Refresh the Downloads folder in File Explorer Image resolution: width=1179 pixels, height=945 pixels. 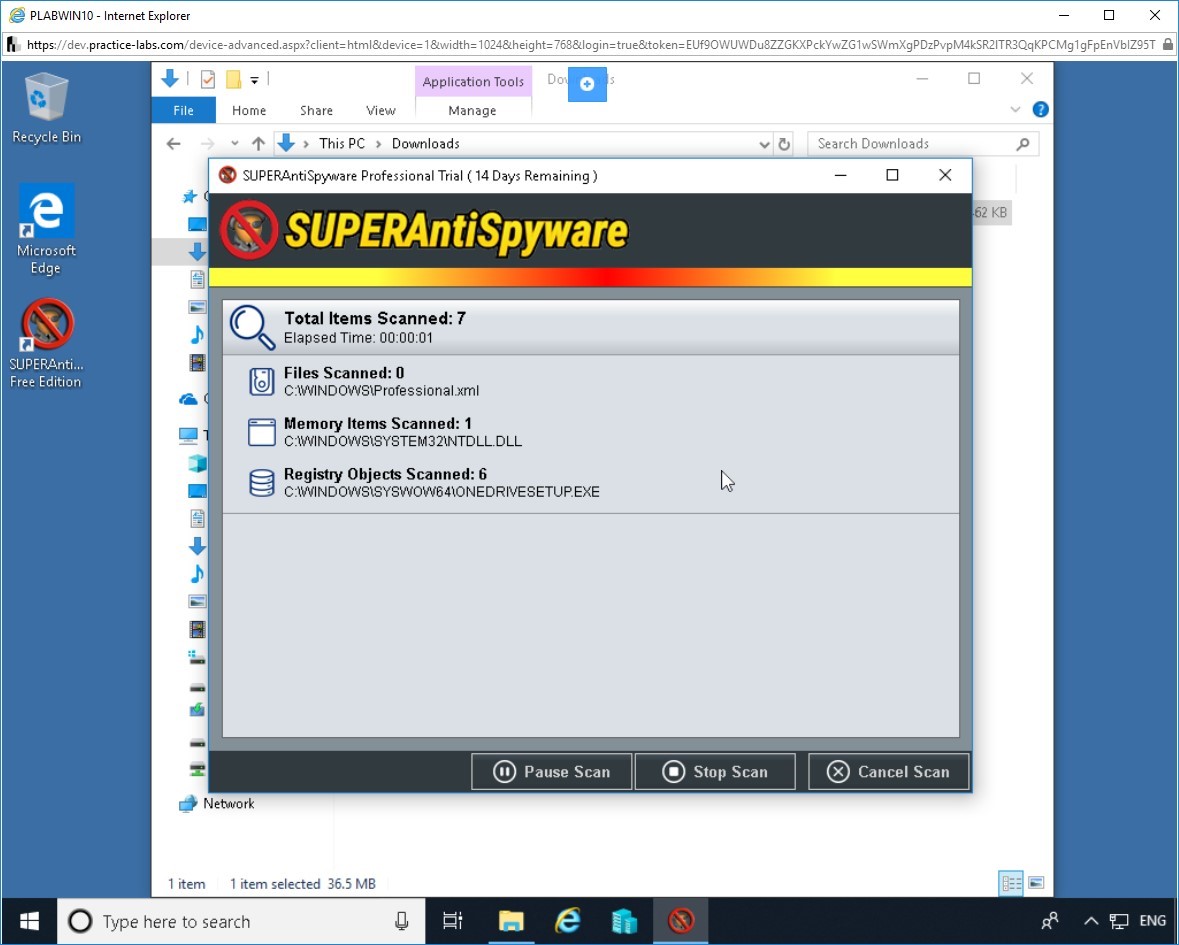click(784, 144)
